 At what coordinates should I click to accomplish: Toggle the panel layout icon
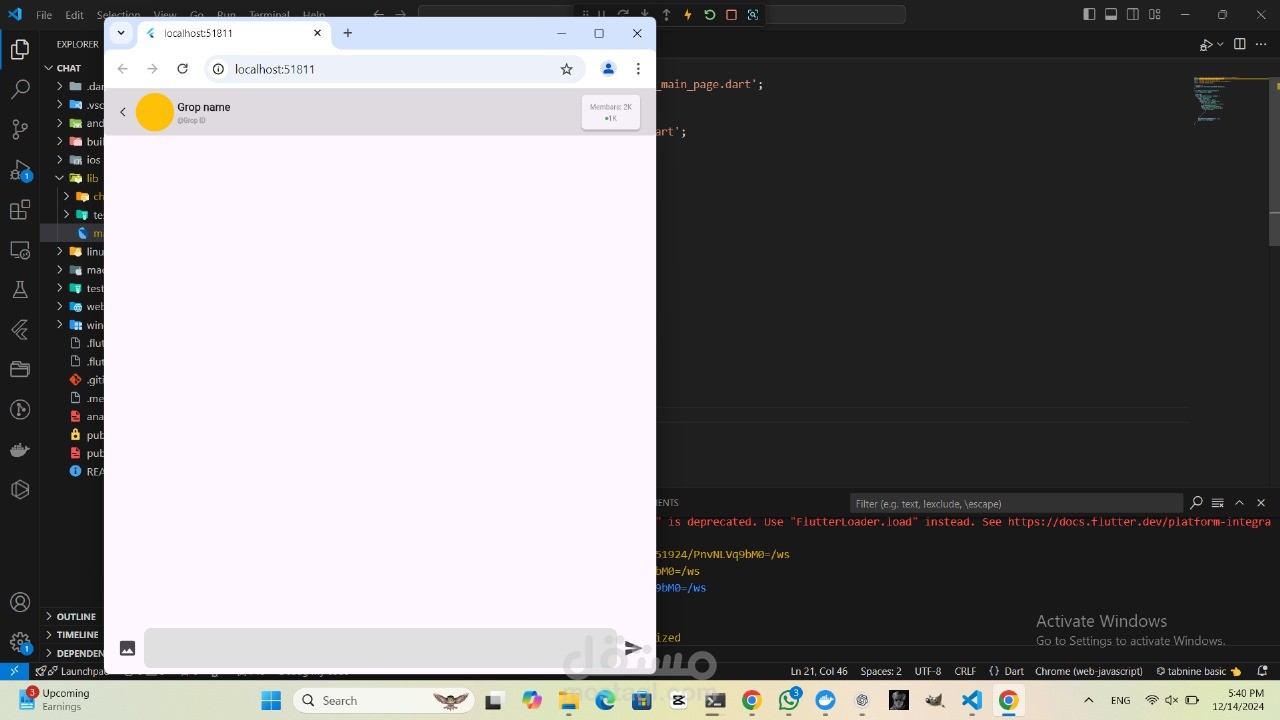[x=1111, y=14]
